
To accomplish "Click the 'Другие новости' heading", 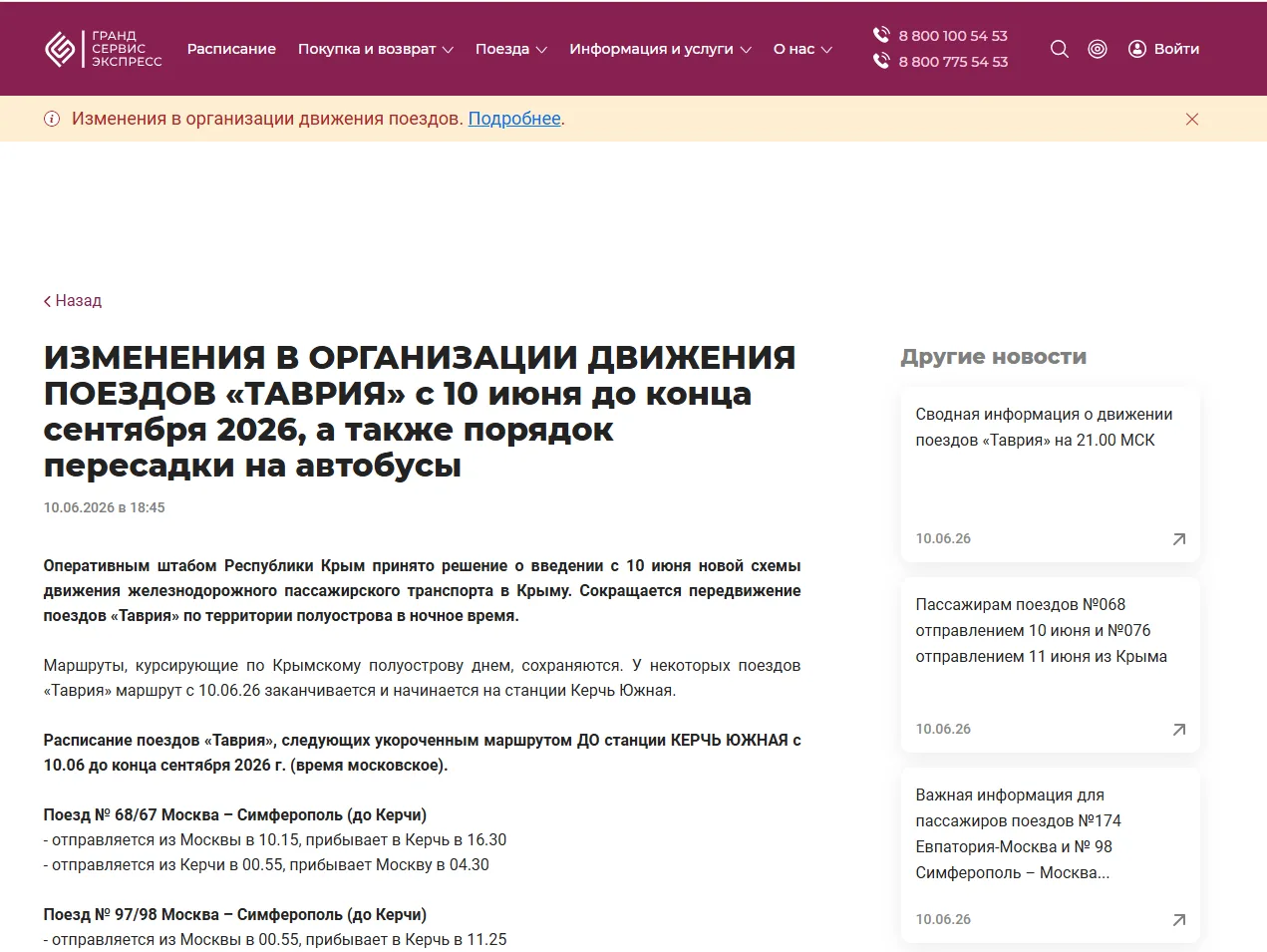I will click(994, 357).
